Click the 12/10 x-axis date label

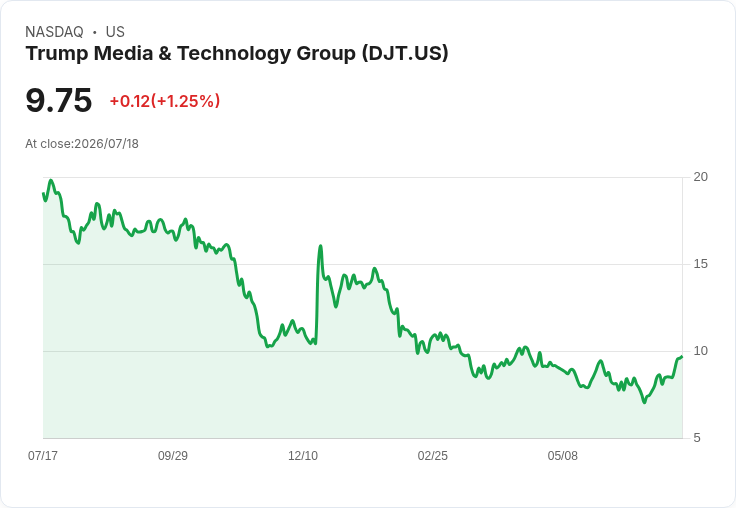303,455
